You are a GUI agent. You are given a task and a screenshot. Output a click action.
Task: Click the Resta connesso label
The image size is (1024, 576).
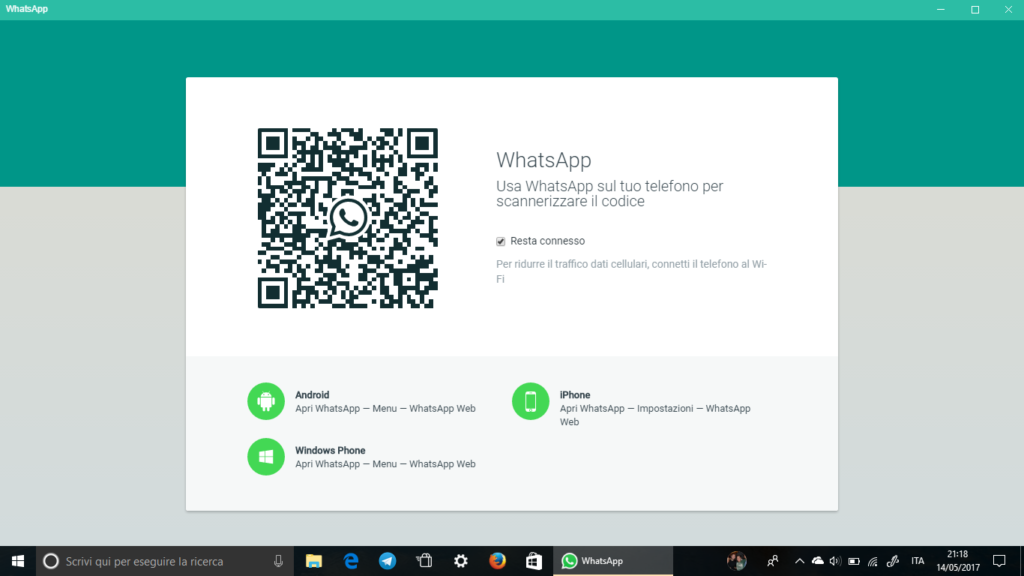547,241
